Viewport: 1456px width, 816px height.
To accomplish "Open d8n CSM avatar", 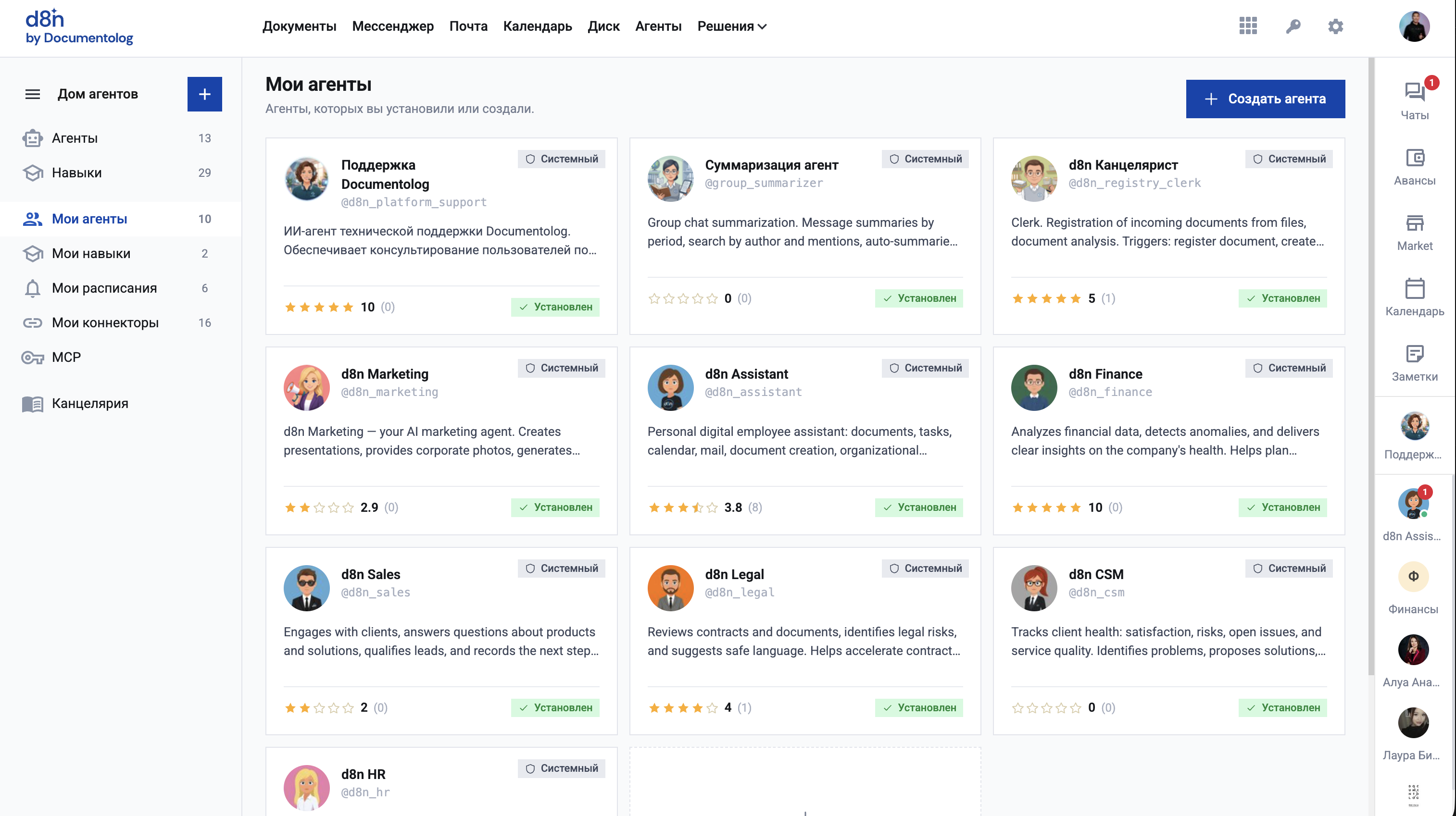I will (x=1034, y=588).
